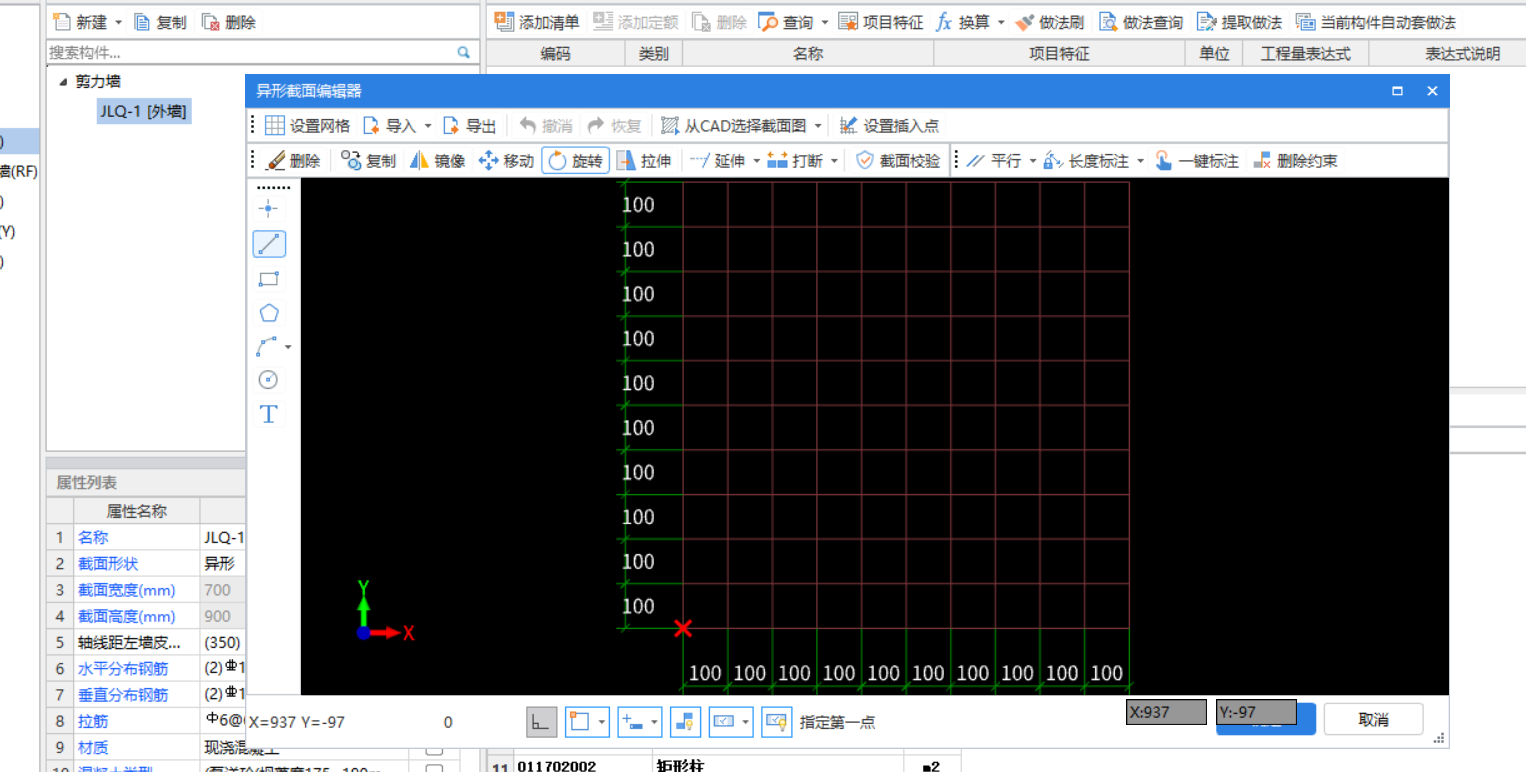Click 长度标注 length dimension tool

click(x=1086, y=160)
